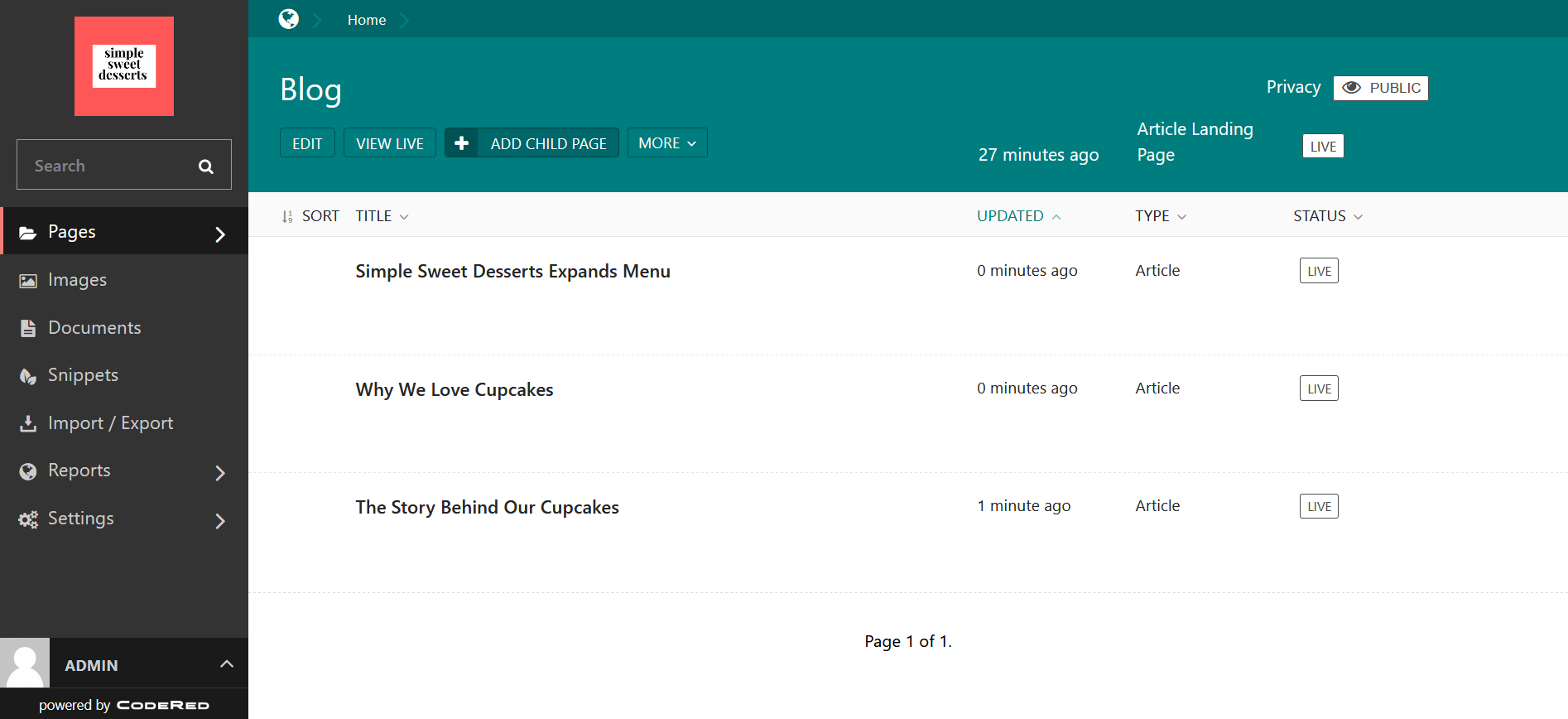Viewport: 1568px width, 719px height.
Task: Toggle the Privacy PUBLIC setting
Action: click(x=1380, y=88)
